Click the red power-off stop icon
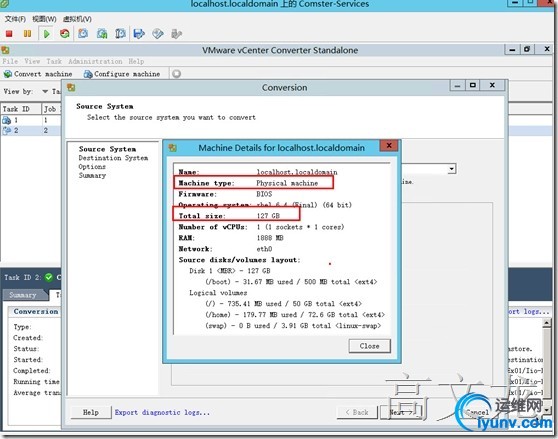558x439 pixels. click(x=9, y=34)
